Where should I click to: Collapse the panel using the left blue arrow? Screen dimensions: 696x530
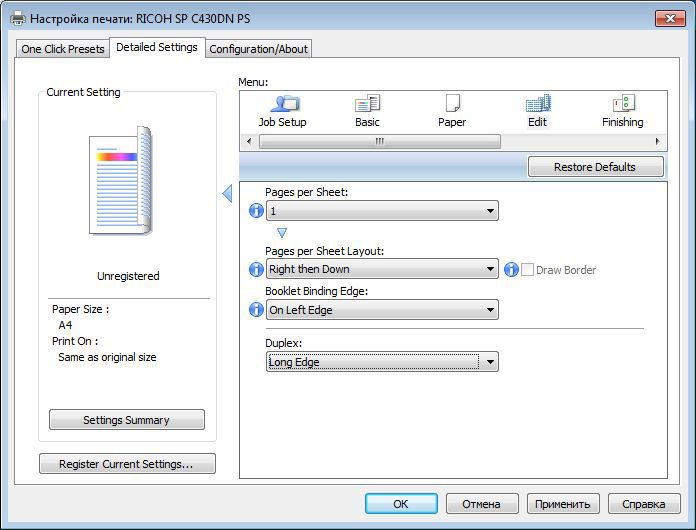click(x=227, y=193)
